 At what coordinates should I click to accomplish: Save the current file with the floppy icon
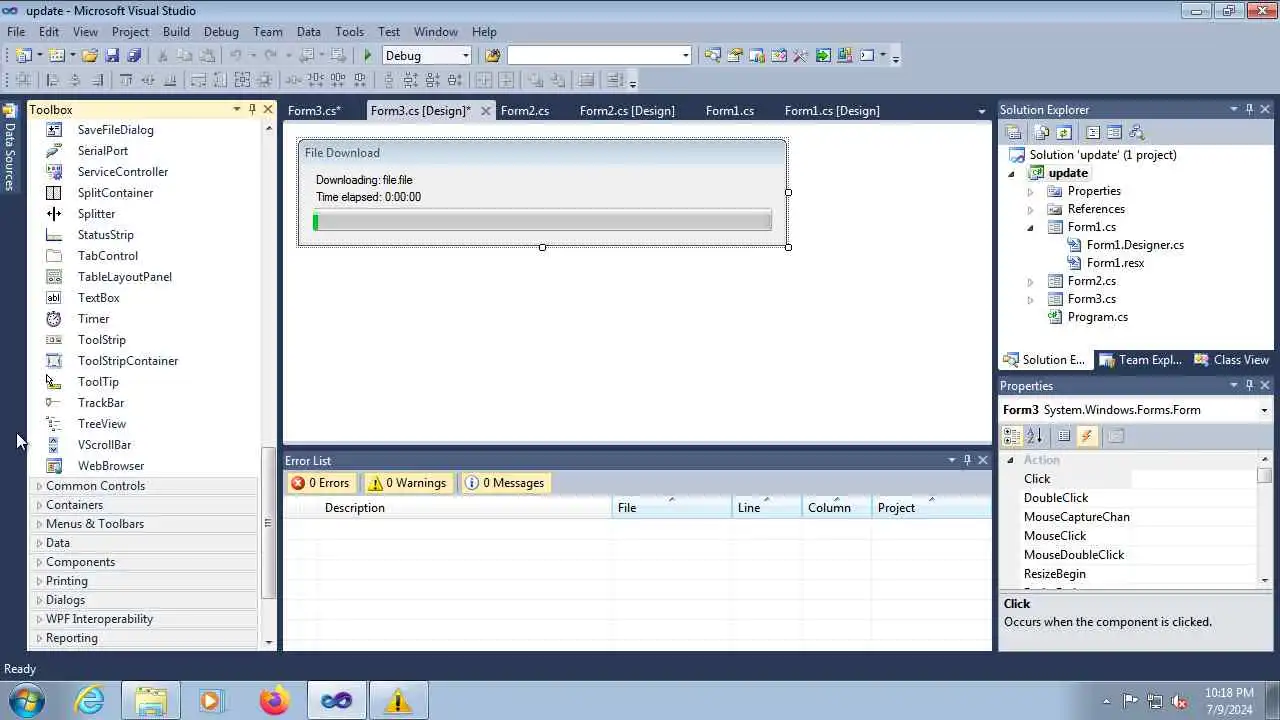[x=112, y=56]
